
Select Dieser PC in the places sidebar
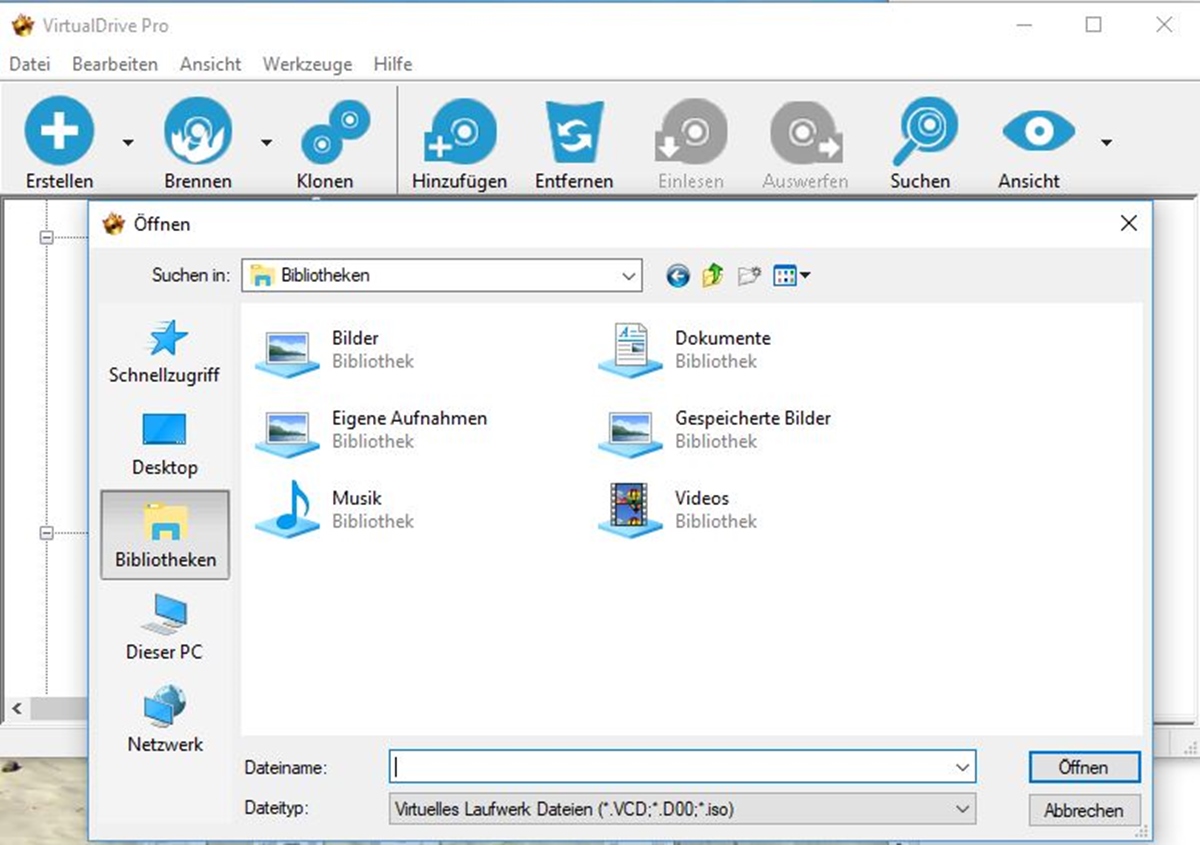[x=165, y=628]
